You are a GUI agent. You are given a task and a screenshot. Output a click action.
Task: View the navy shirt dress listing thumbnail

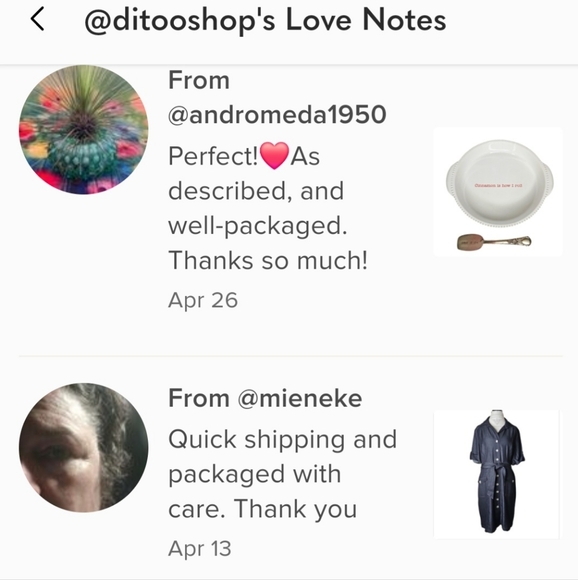[x=496, y=473]
